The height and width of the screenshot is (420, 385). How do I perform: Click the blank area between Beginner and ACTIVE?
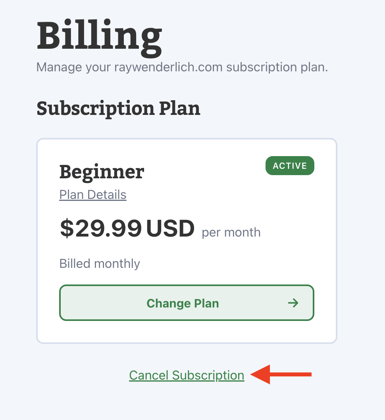(205, 172)
